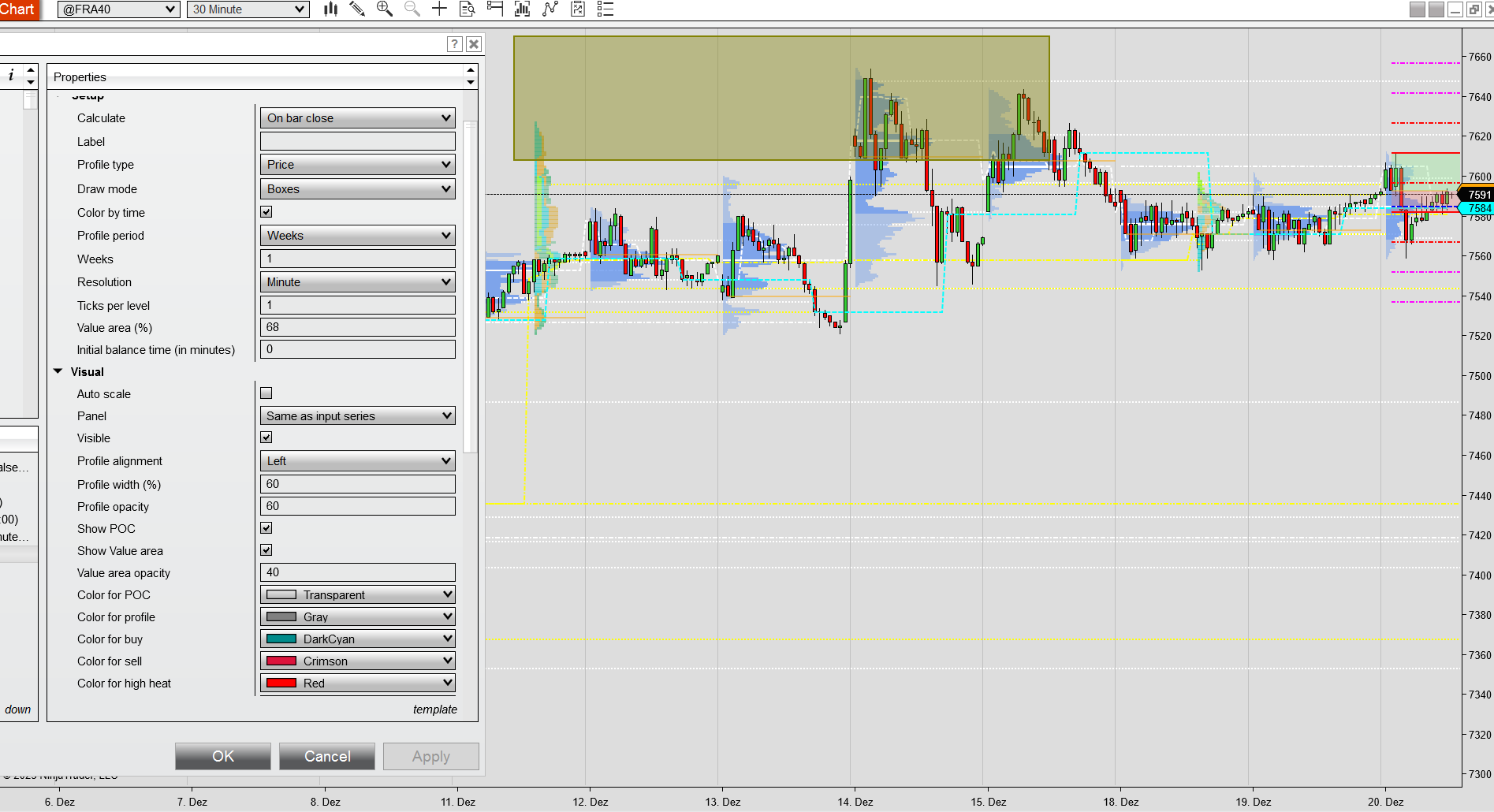Click the first gray square chart button
Screen dimensions: 1494x812
tap(1418, 9)
